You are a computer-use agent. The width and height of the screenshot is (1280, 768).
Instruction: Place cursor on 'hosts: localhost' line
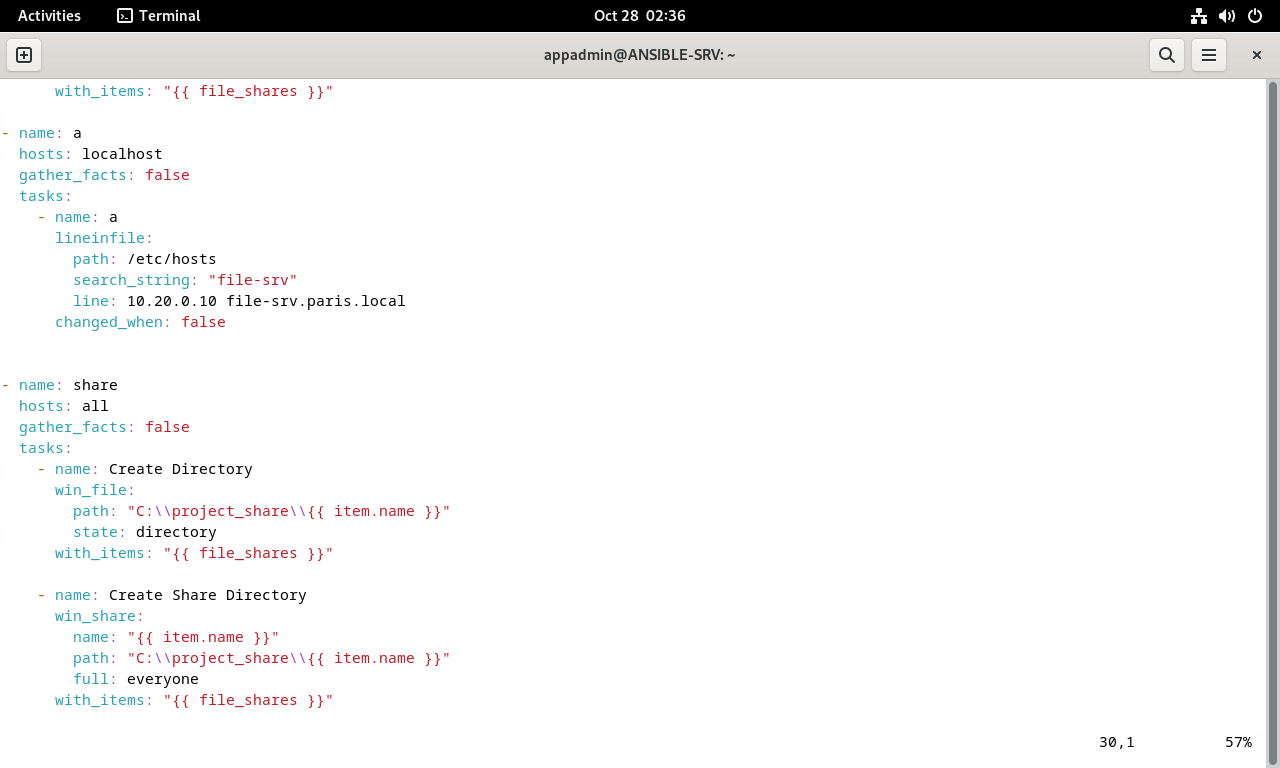[91, 154]
